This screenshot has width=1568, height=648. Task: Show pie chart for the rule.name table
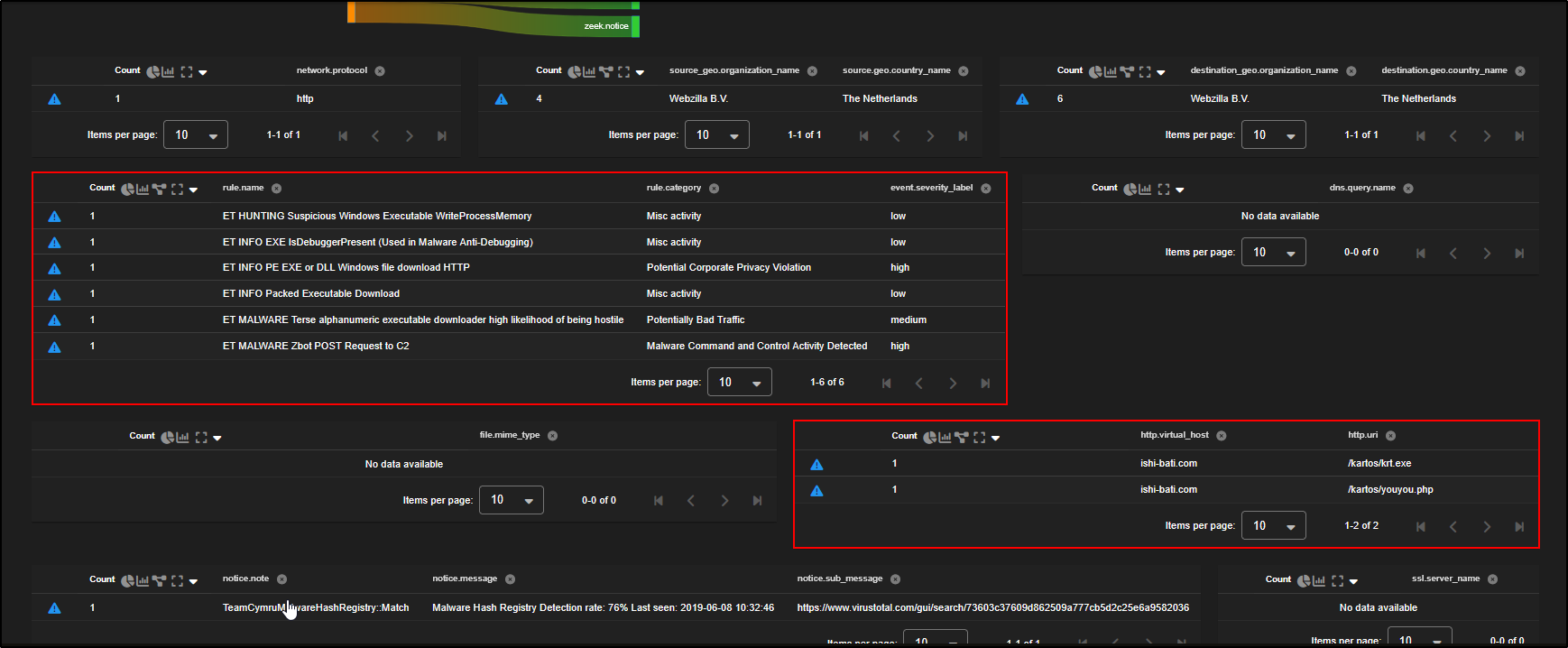[x=127, y=189]
